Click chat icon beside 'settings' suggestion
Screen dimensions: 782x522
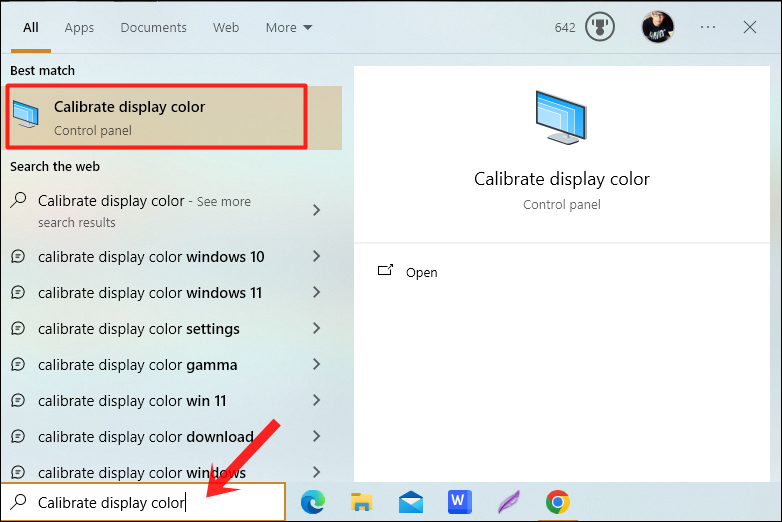[x=18, y=329]
